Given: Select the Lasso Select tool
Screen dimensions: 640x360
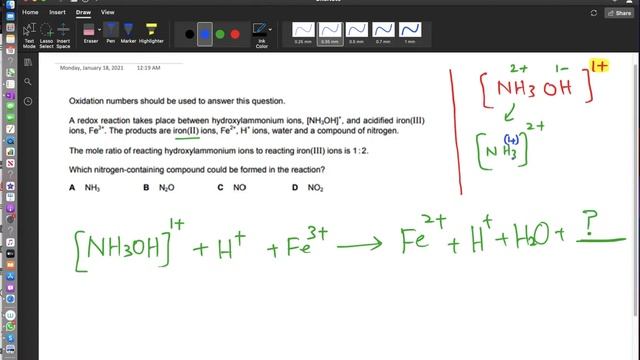Looking at the screenshot, I should [x=46, y=36].
